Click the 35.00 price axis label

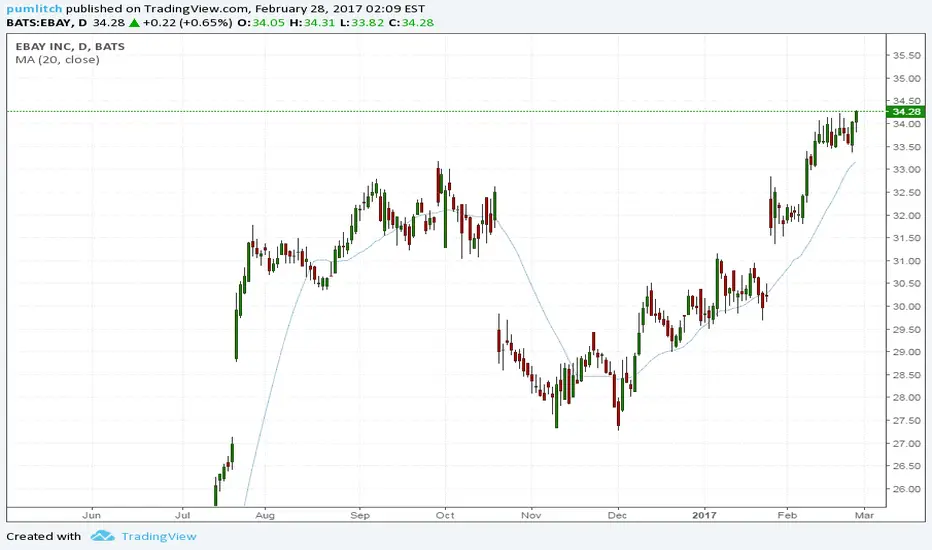(906, 78)
